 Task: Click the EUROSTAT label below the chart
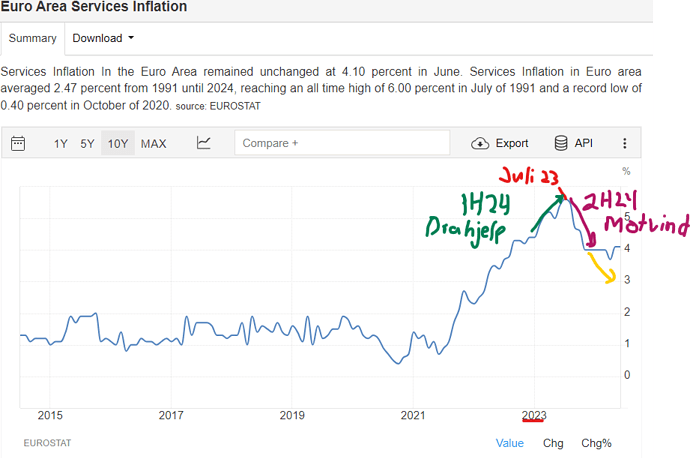click(46, 441)
